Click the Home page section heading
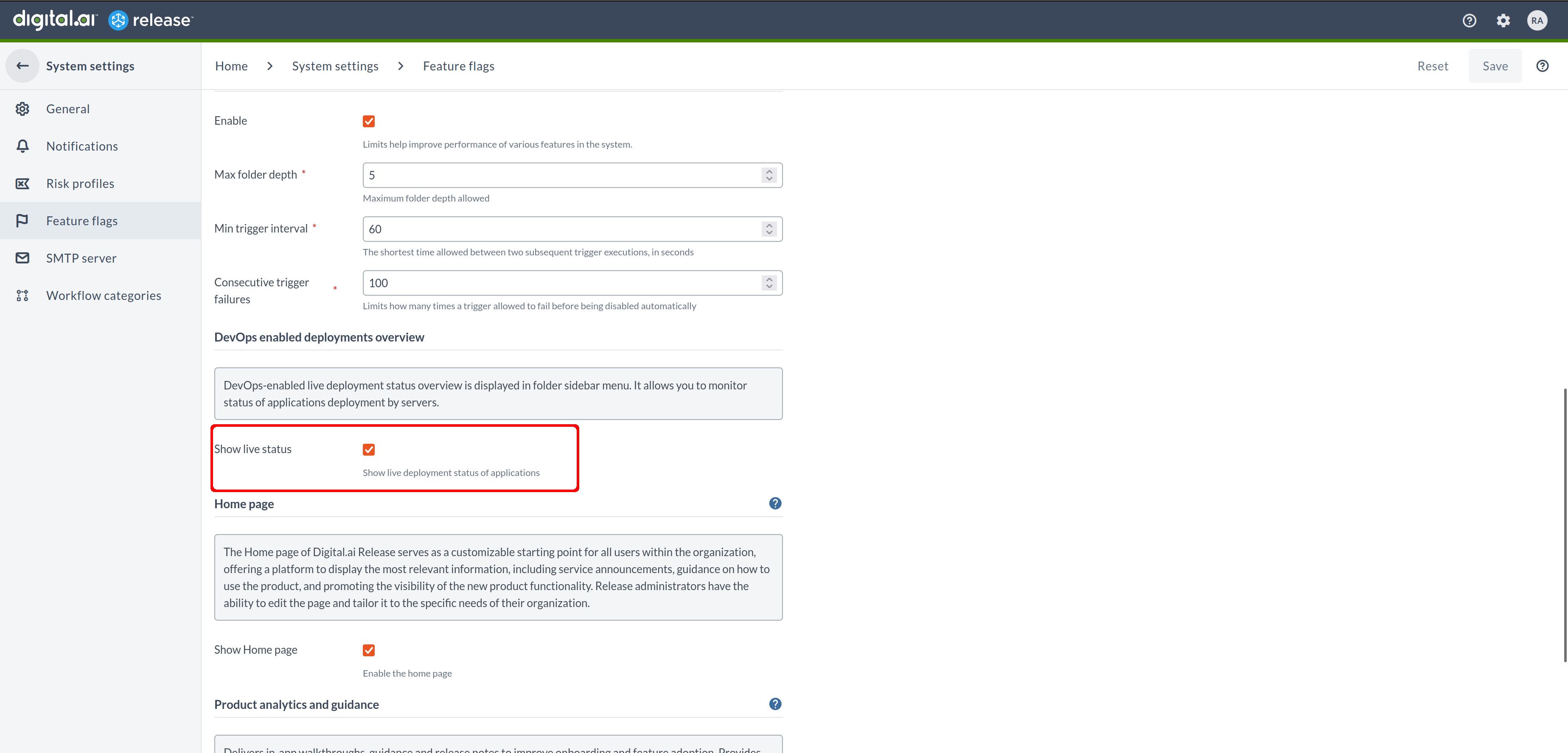 (x=244, y=504)
